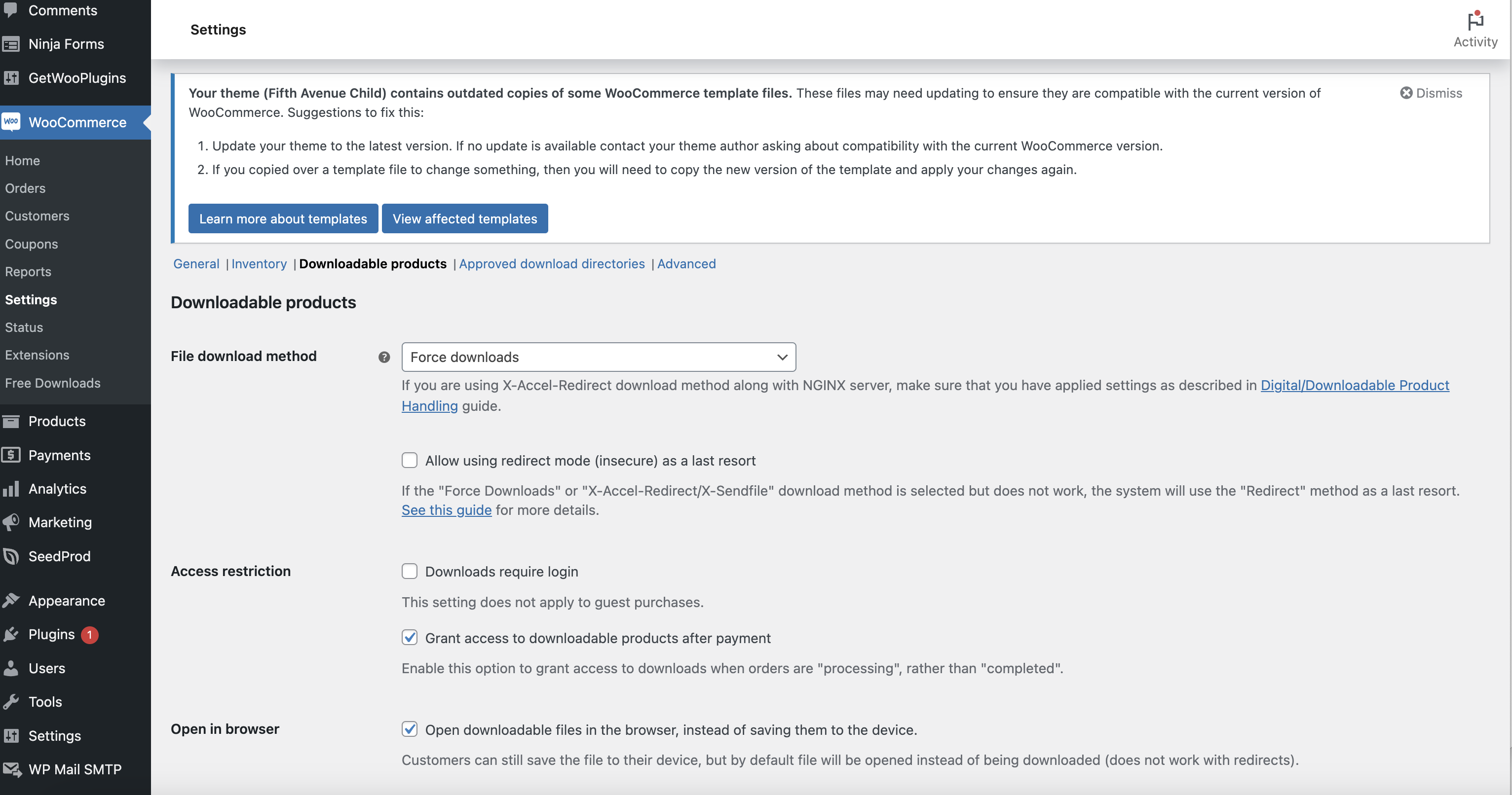This screenshot has width=1512, height=795.
Task: Open WooCommerce Home submenu item
Action: [22, 160]
